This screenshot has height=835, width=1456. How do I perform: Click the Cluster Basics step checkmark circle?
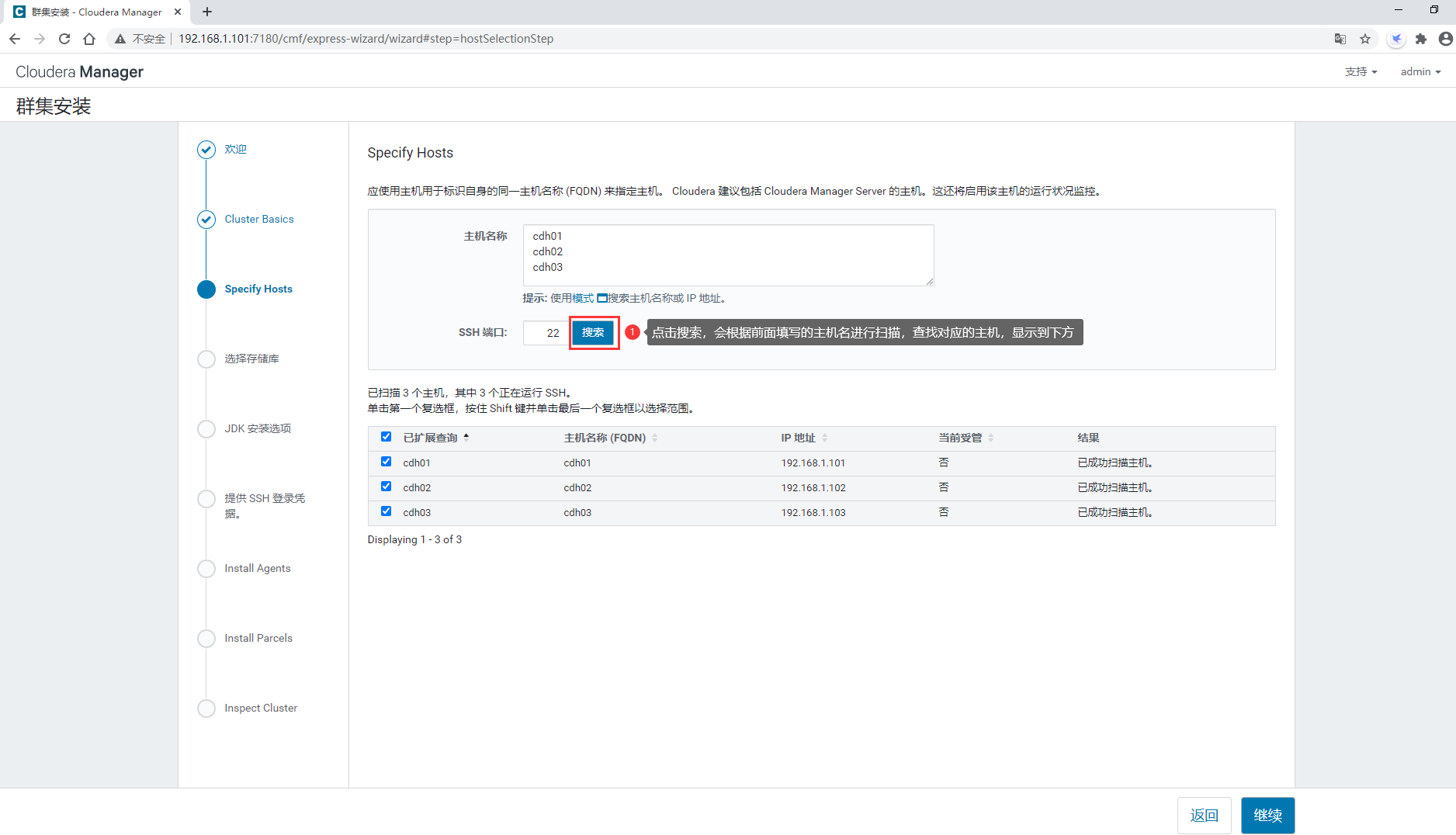point(206,220)
